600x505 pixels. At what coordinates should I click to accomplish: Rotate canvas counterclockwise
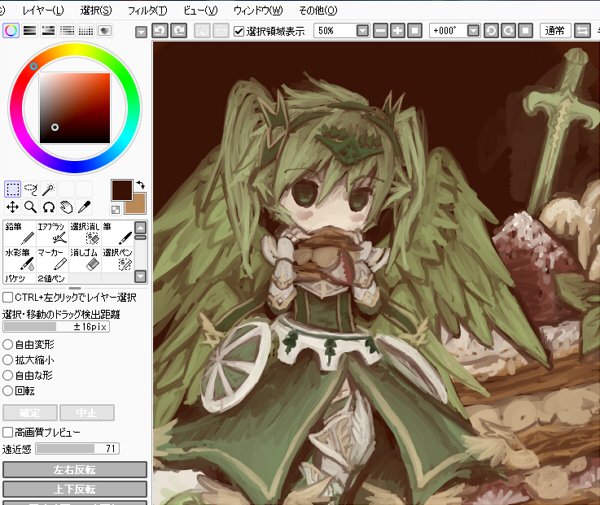point(491,31)
